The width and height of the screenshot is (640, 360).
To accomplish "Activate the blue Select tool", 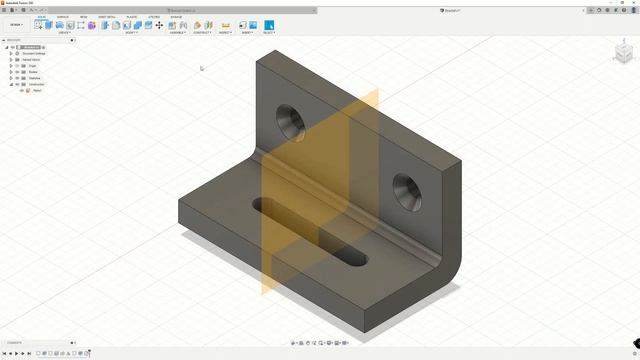I will [269, 25].
